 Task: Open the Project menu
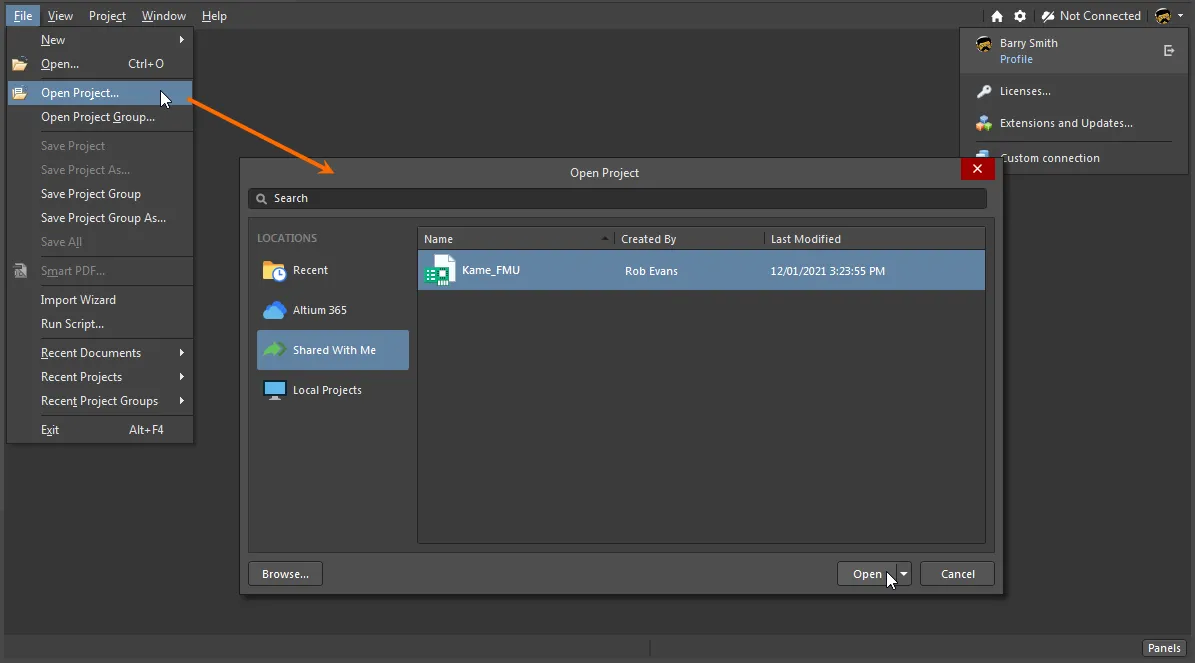coord(107,16)
